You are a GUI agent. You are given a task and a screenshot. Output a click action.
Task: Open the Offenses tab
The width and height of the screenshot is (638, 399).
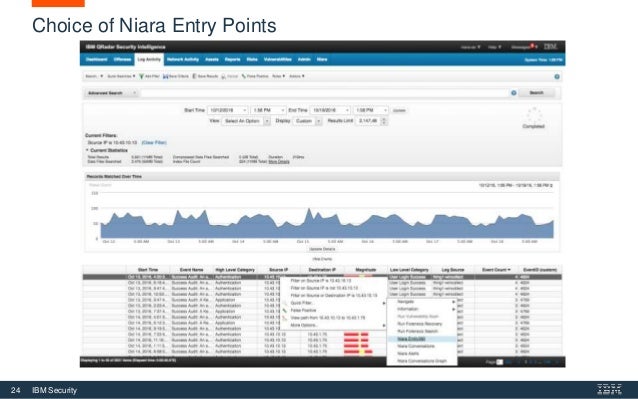click(122, 59)
